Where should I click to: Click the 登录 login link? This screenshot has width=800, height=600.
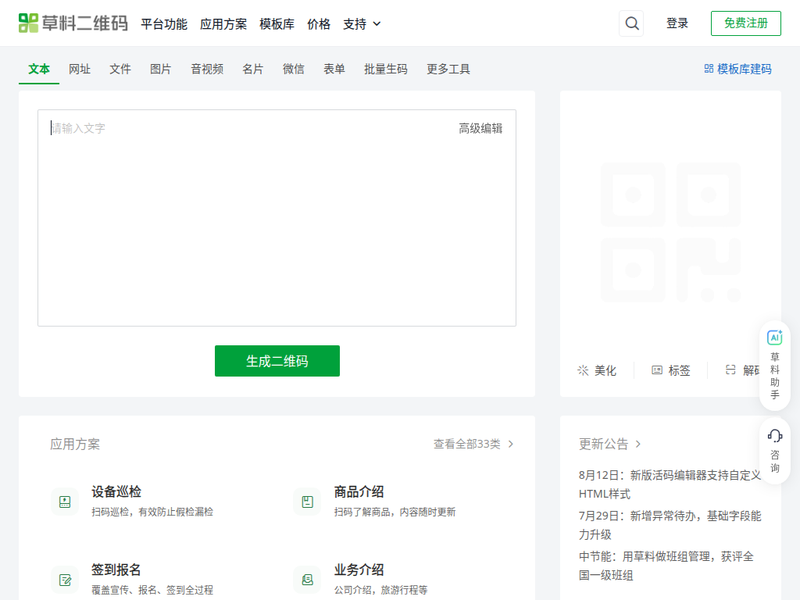coord(677,23)
